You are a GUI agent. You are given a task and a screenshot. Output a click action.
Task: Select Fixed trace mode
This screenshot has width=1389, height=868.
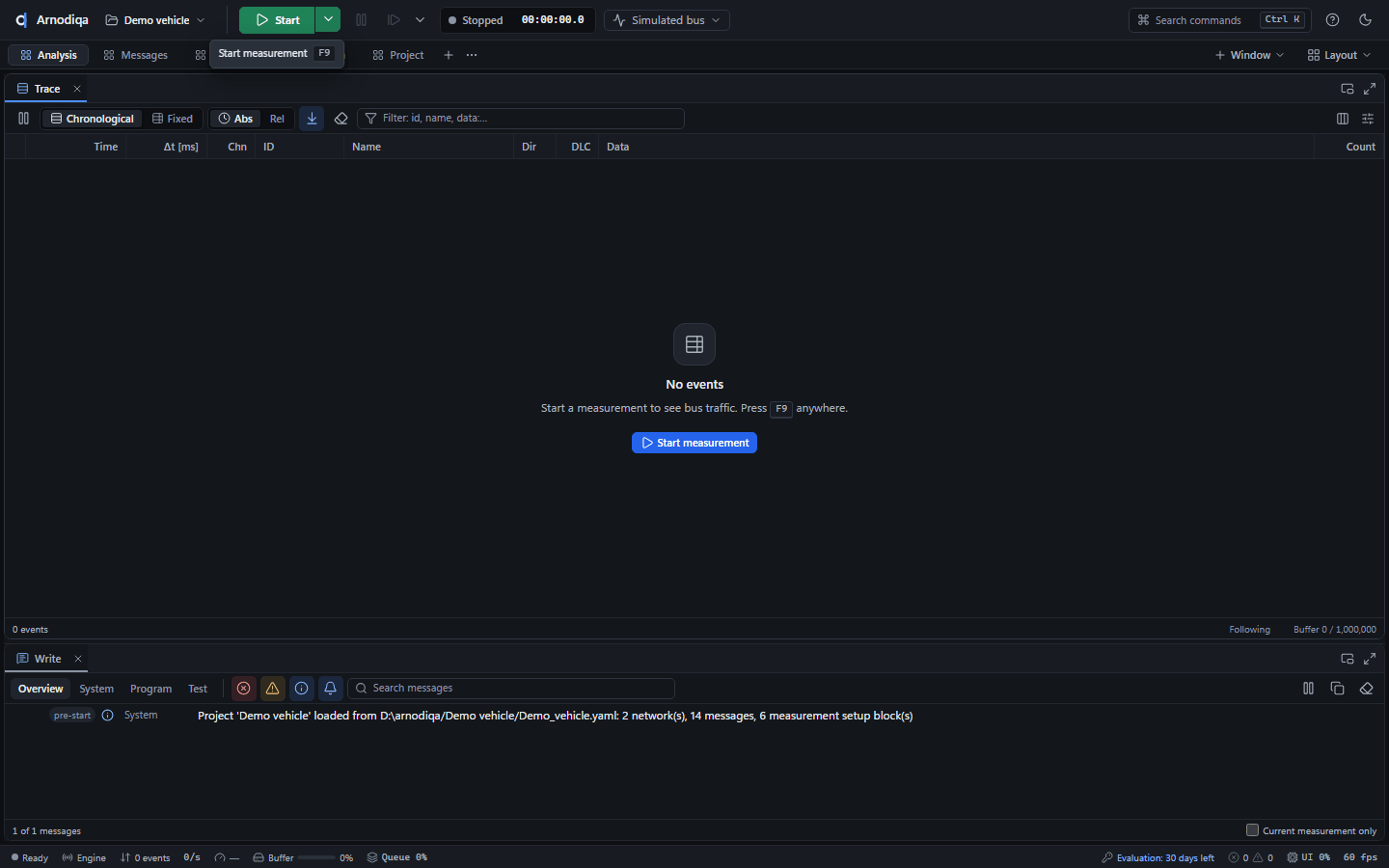173,119
